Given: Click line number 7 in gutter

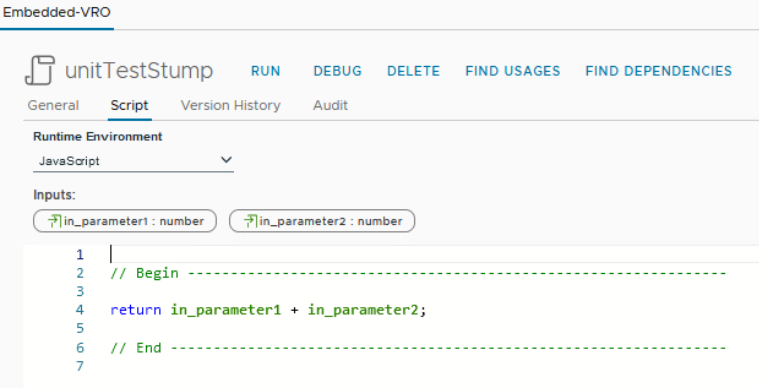Looking at the screenshot, I should tap(80, 366).
